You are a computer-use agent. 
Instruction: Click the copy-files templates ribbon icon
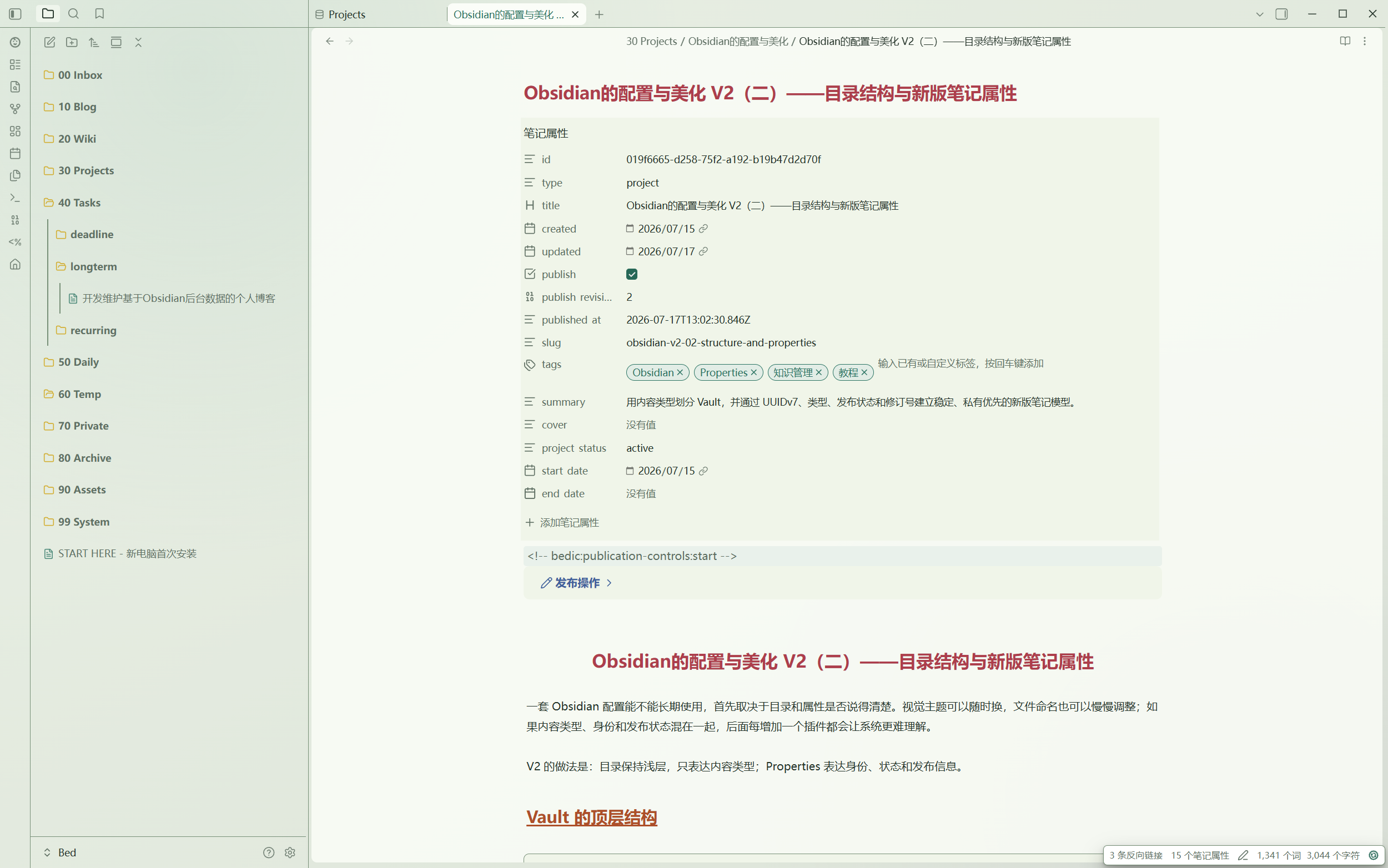point(16,176)
